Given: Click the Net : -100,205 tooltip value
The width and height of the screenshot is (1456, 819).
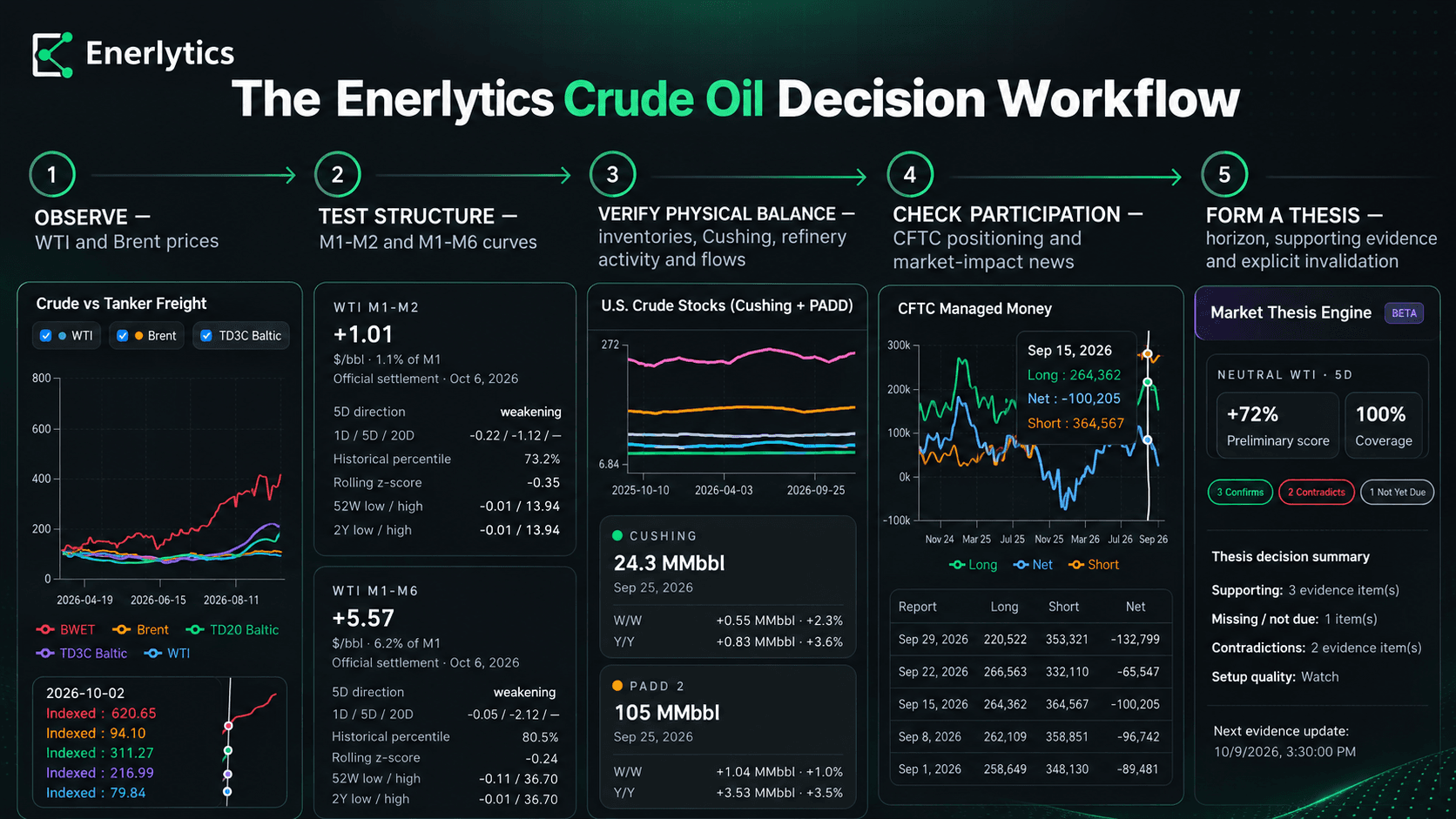Looking at the screenshot, I should [1074, 399].
